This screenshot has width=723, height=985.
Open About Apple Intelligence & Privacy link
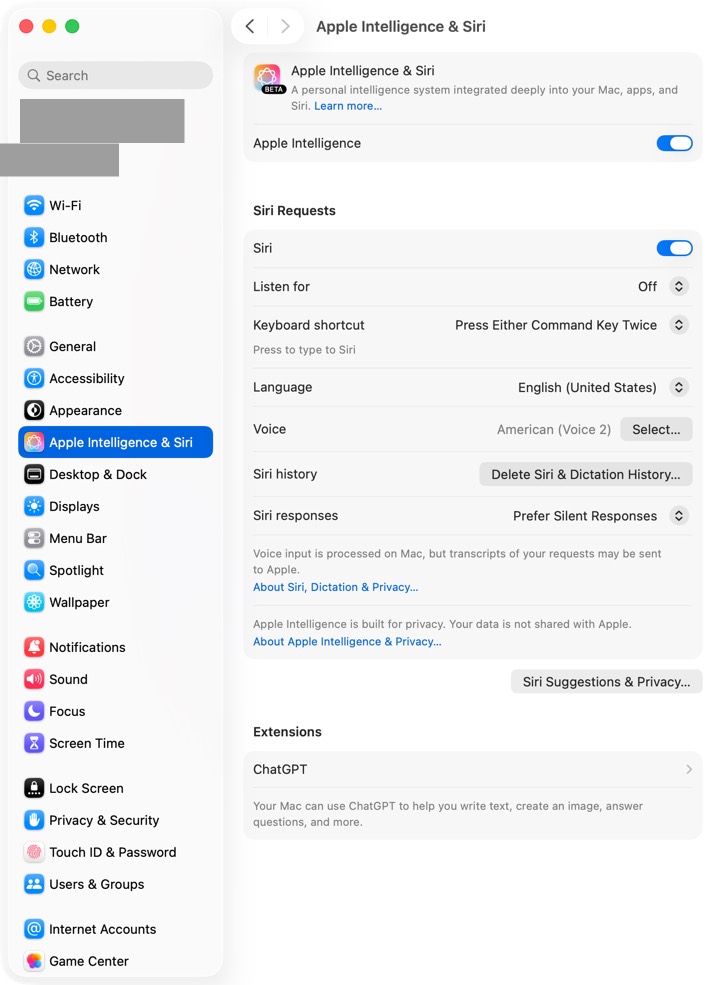point(347,642)
